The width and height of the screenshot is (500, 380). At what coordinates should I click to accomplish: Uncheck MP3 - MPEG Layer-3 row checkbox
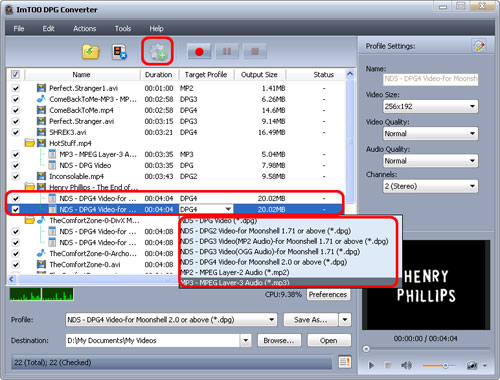point(15,154)
